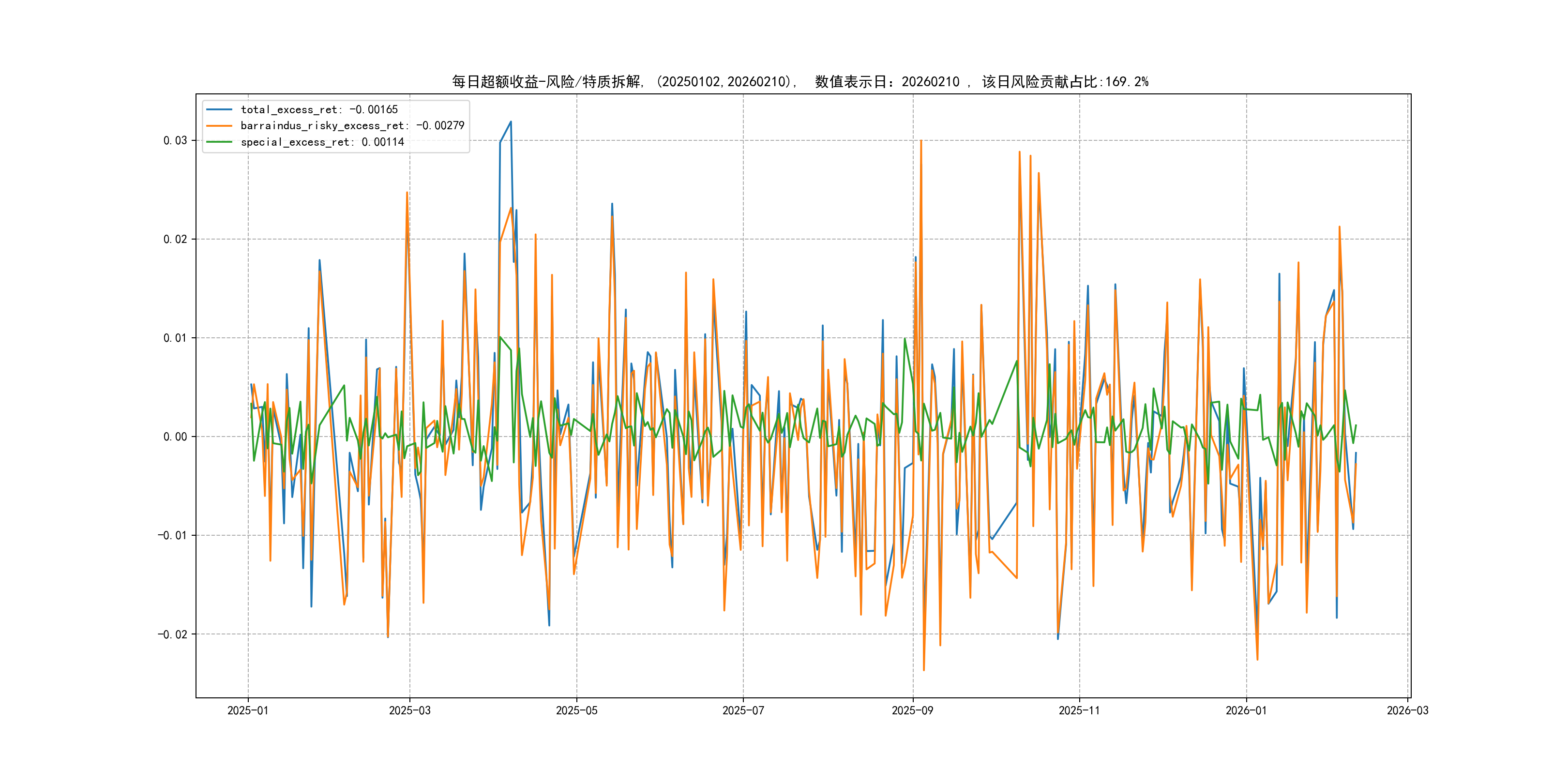The width and height of the screenshot is (1568, 784).
Task: Click the chart title text
Action: tap(799, 82)
